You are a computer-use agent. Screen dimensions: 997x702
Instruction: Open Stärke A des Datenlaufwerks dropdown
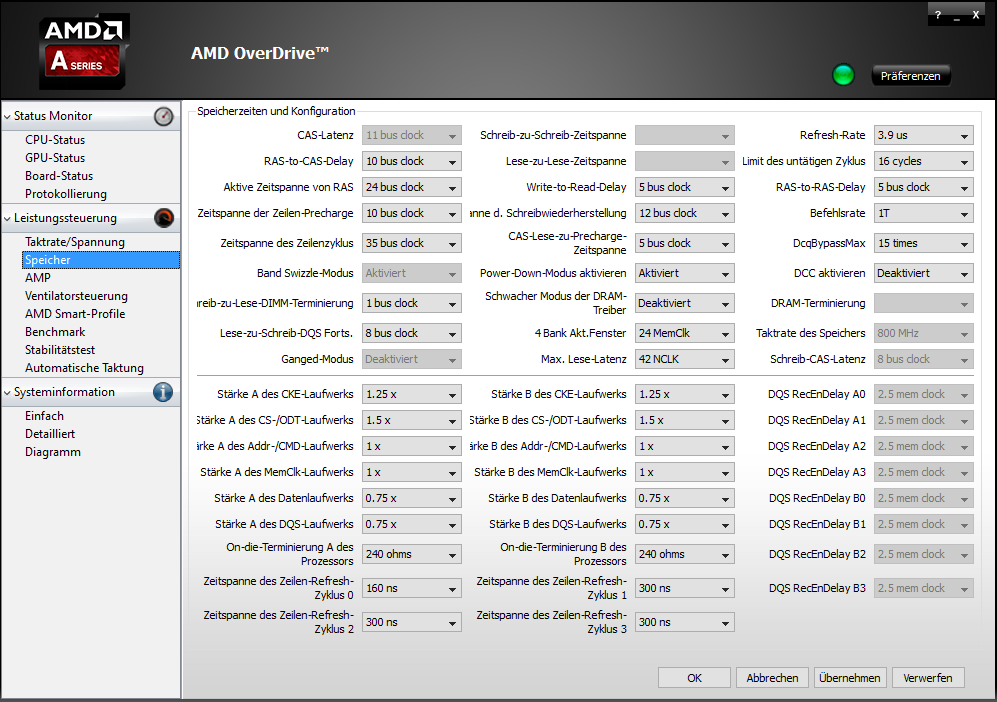tap(411, 499)
